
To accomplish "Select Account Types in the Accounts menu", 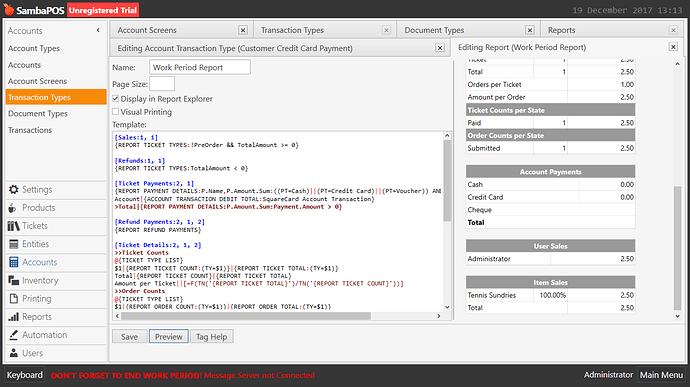I will click(34, 48).
